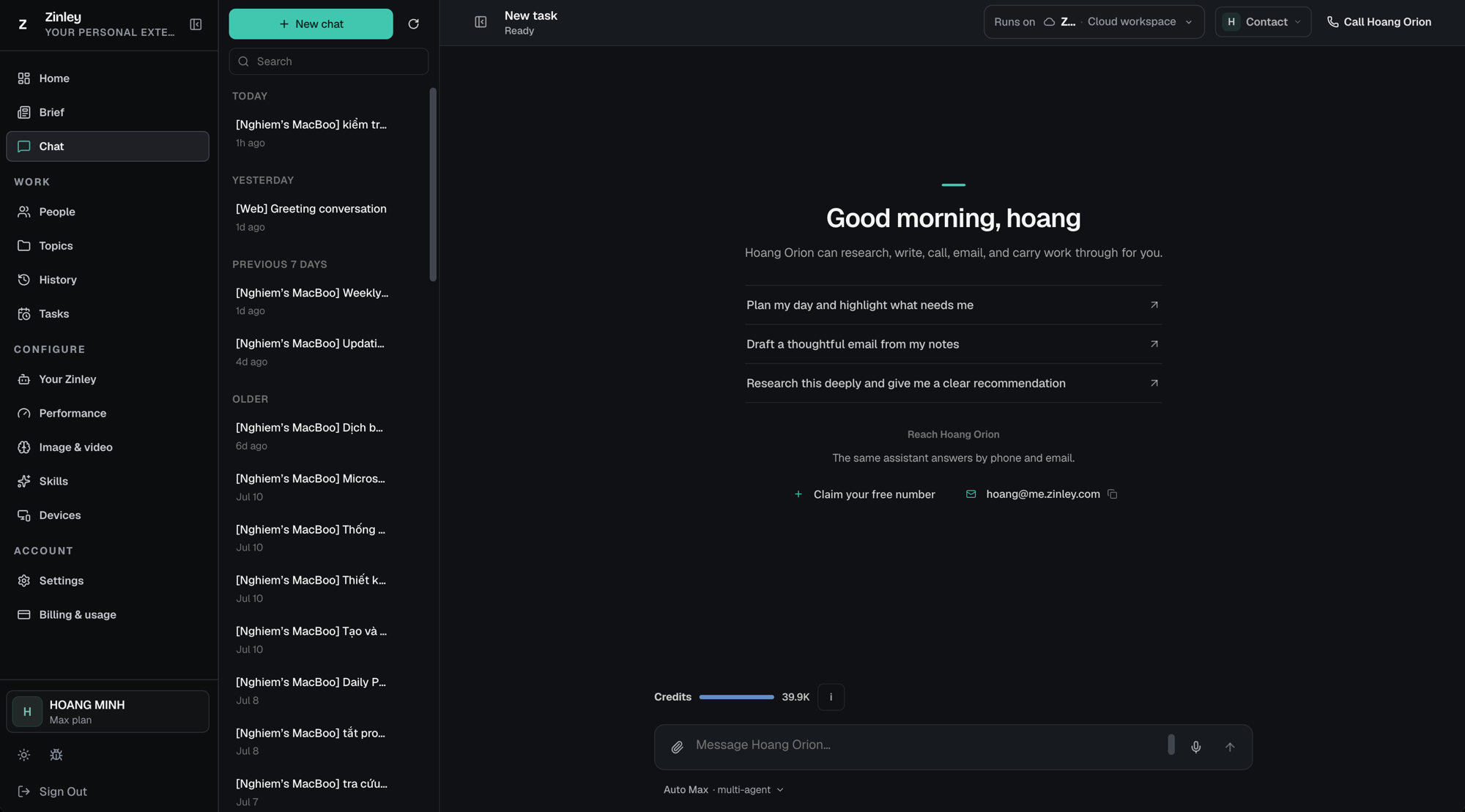Send message with the up arrow button
Screen dimensions: 1465x812
click(1230, 747)
